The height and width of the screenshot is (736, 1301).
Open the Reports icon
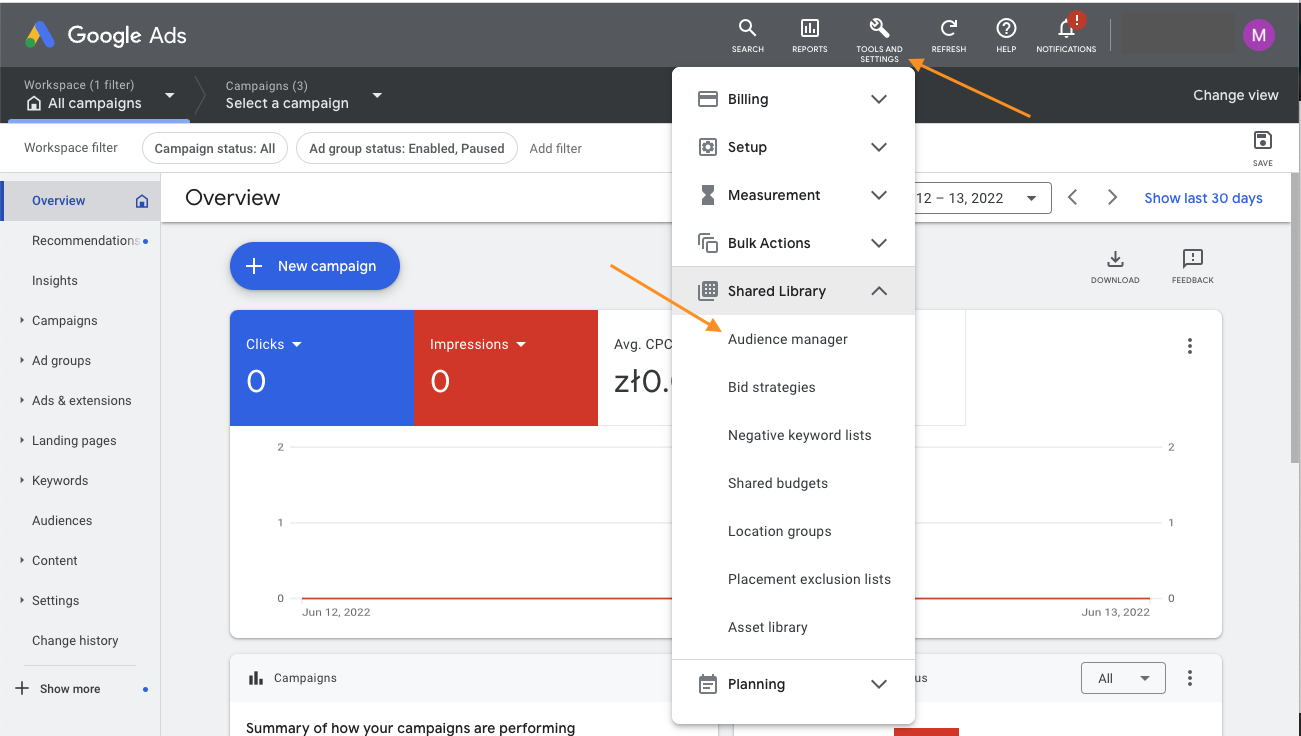click(809, 28)
